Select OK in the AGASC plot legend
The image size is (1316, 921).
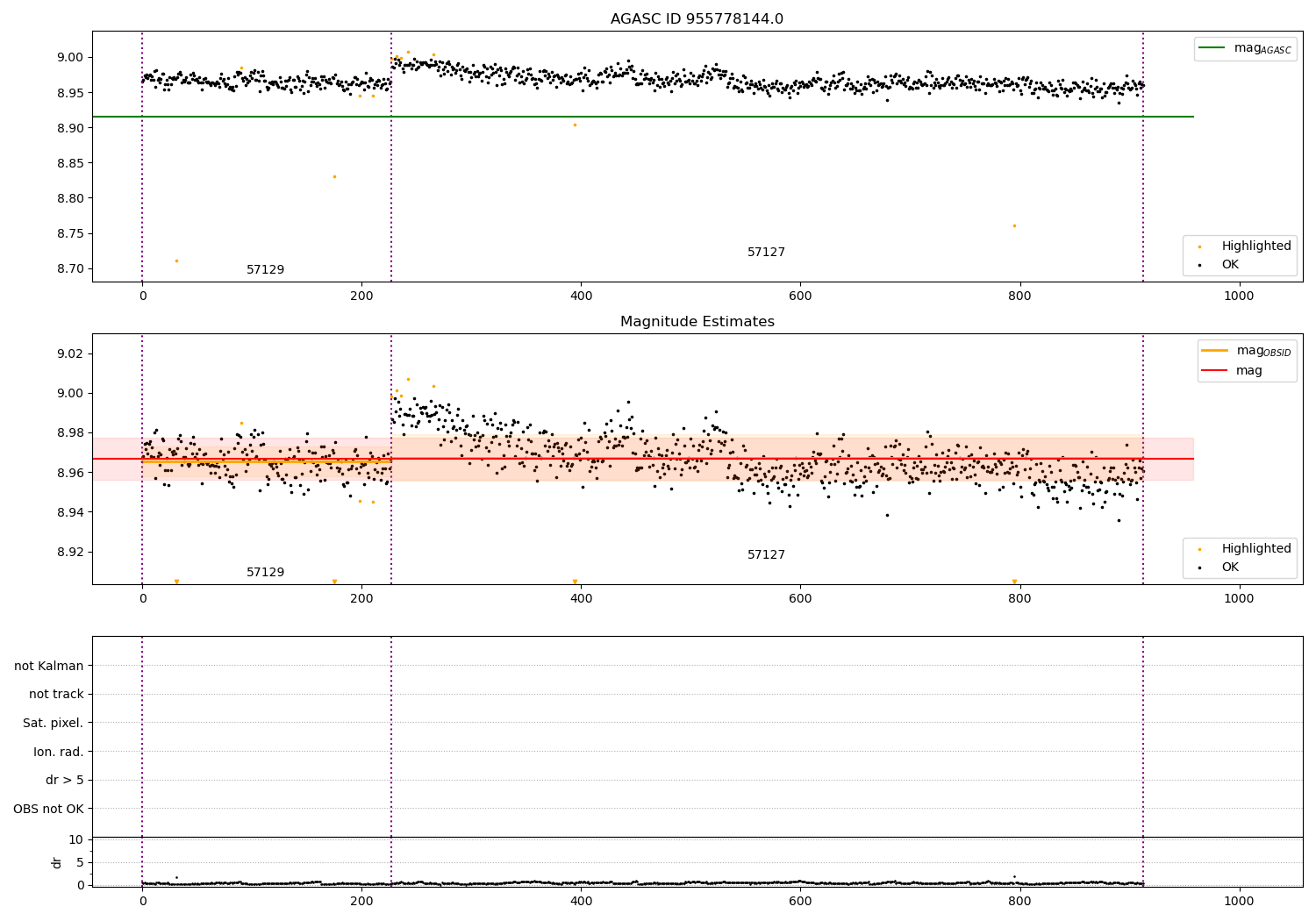(1219, 265)
